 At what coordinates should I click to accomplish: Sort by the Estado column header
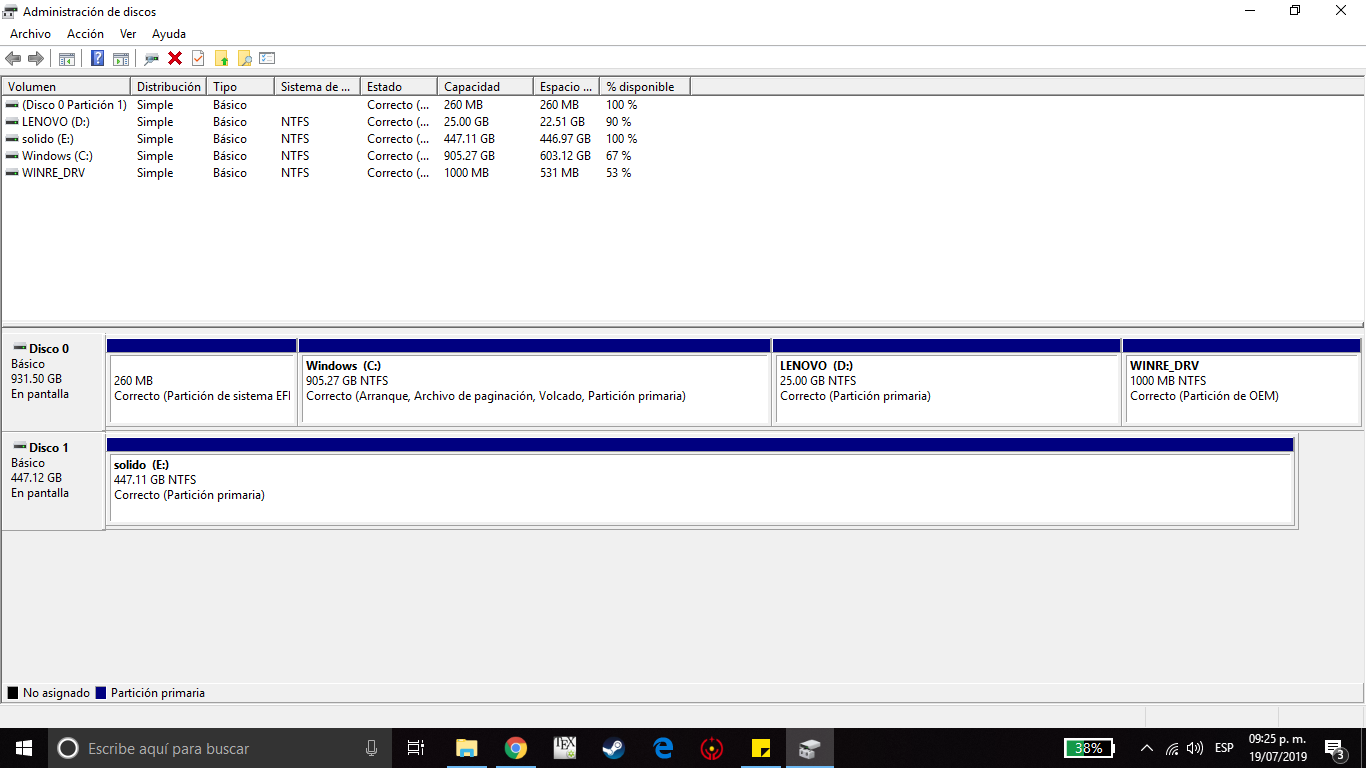[399, 87]
